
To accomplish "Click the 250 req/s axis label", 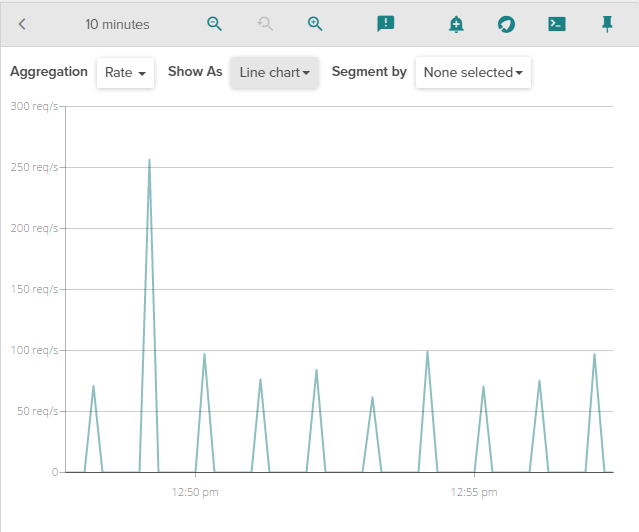I will (35, 167).
